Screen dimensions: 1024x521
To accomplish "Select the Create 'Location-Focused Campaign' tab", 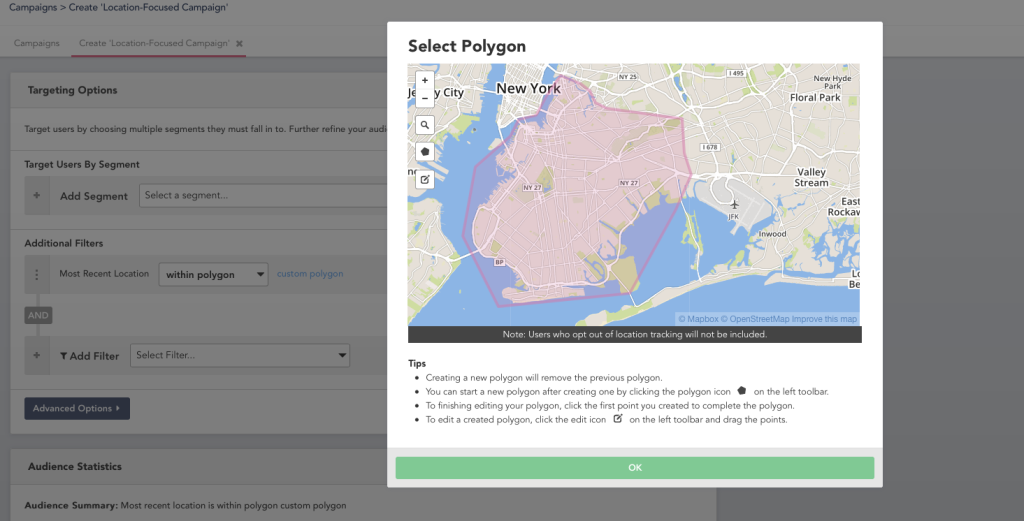I will click(x=154, y=44).
